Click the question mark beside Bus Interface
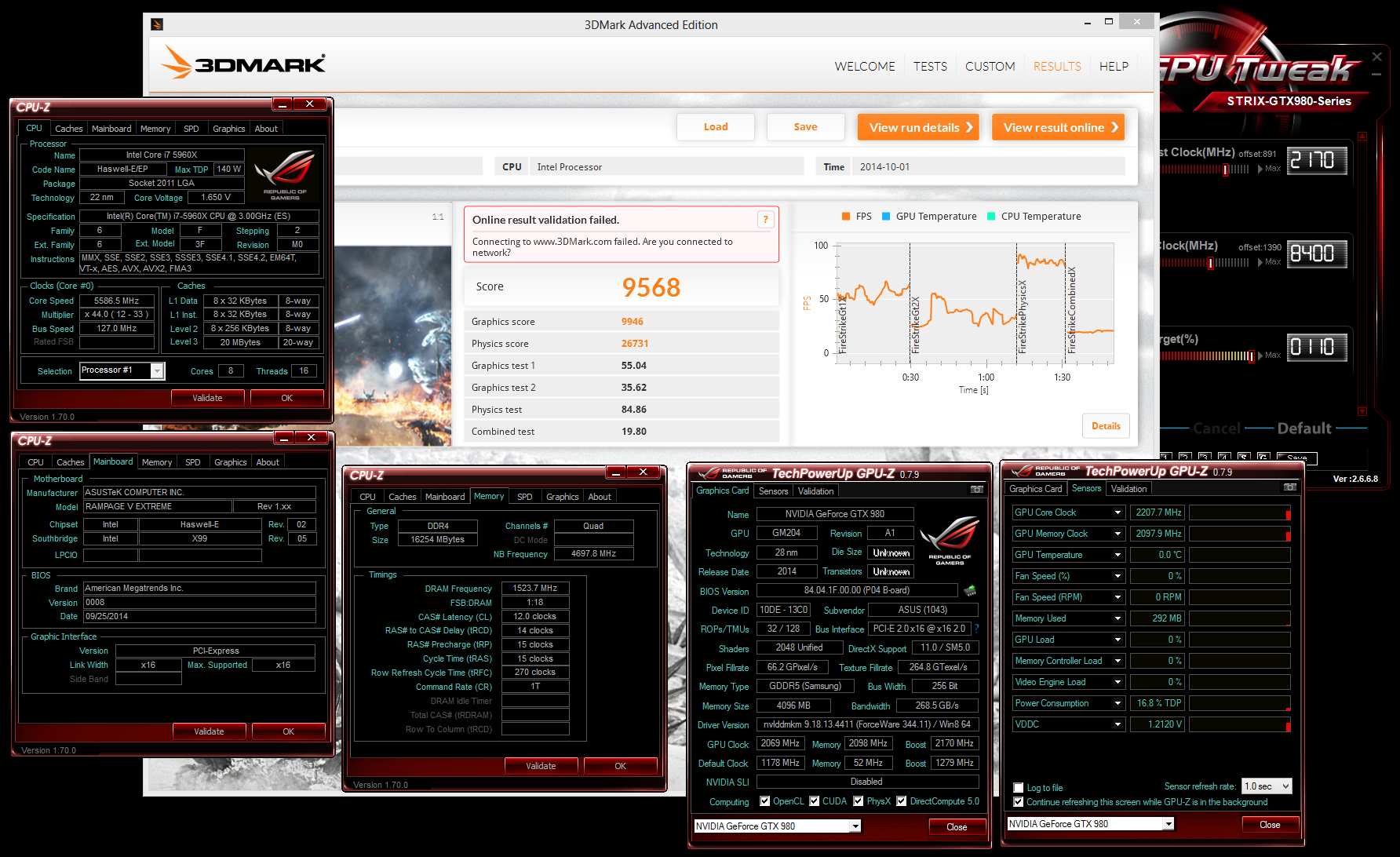The image size is (1400, 857). click(x=977, y=629)
